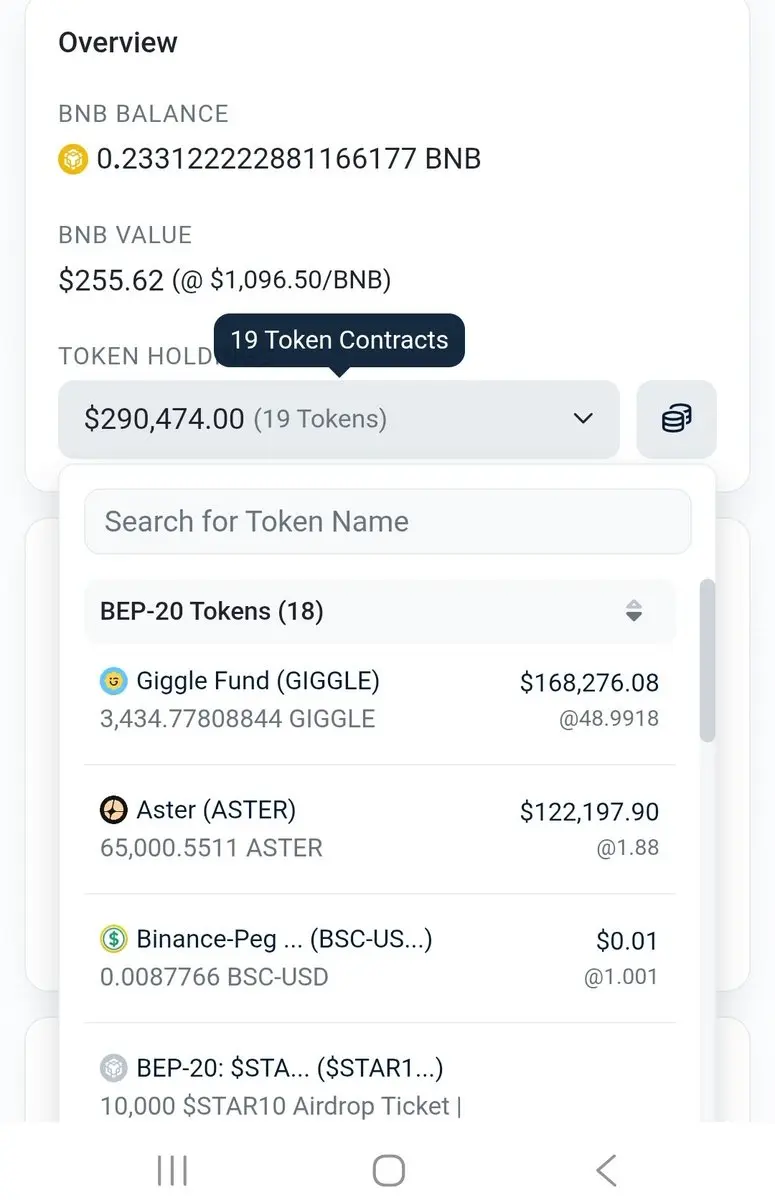Click the $STAR10 token placeholder icon
775x1200 pixels.
[114, 1068]
